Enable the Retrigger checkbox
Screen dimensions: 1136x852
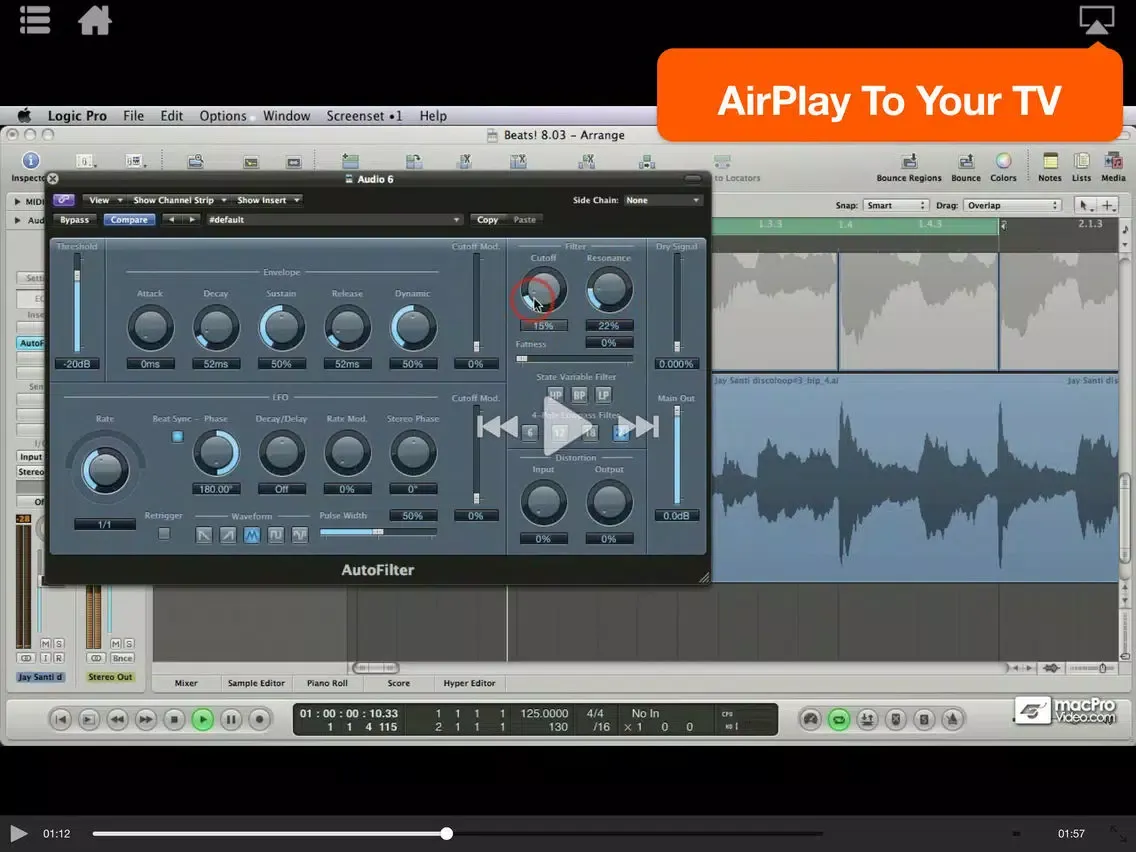click(x=164, y=534)
